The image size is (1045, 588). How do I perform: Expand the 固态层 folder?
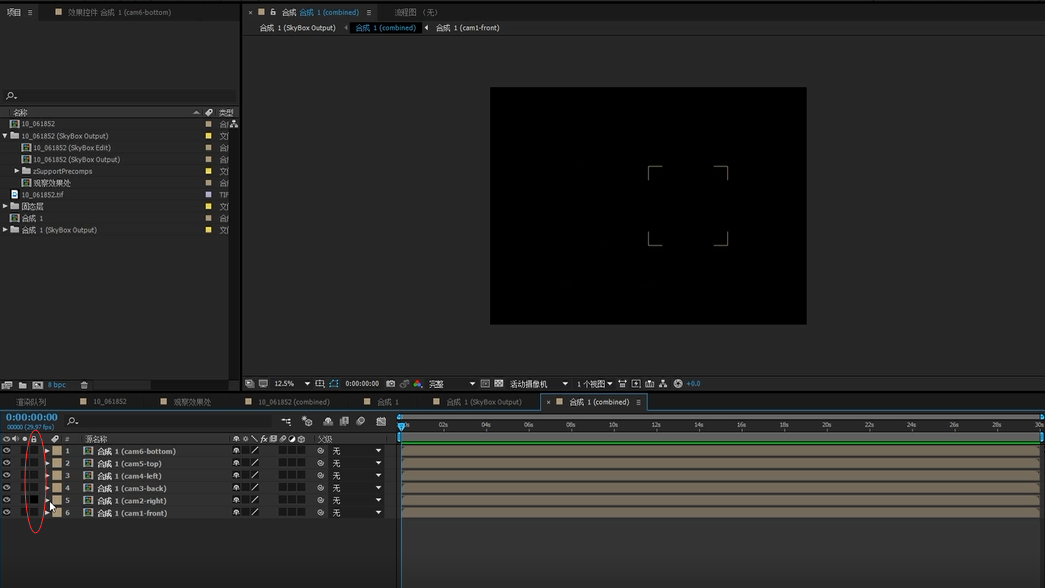point(5,206)
